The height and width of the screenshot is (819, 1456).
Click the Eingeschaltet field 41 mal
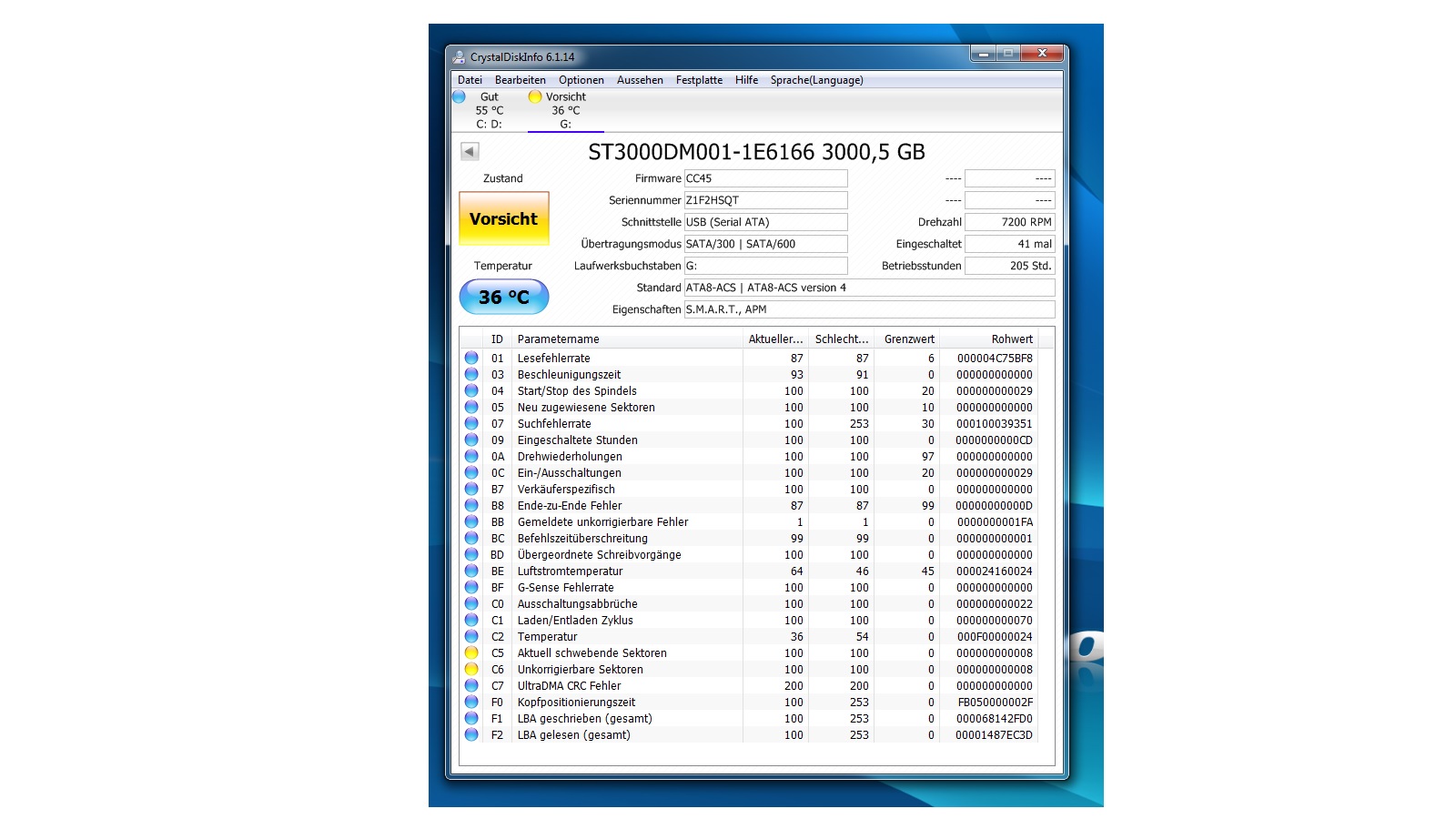tap(1010, 244)
